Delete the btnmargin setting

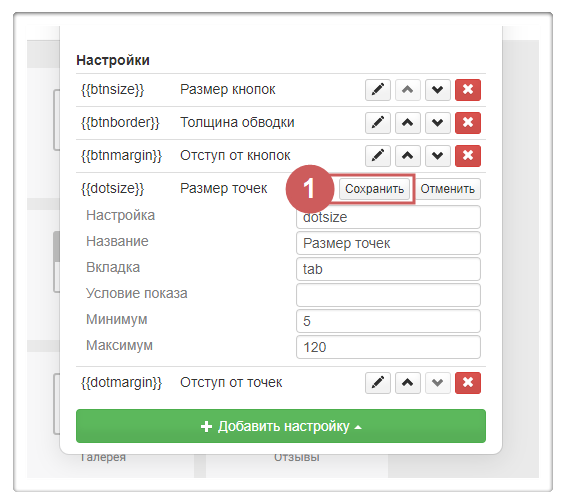click(x=468, y=156)
